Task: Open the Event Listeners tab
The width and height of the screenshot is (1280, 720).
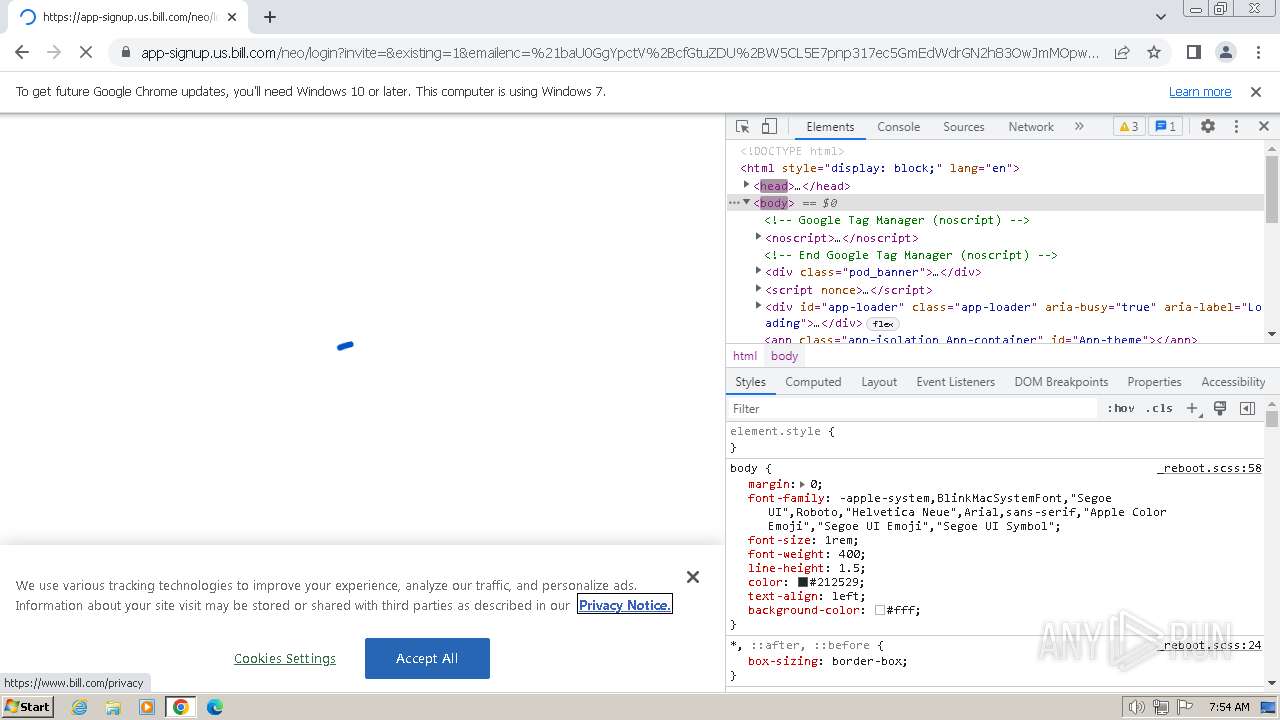Action: pyautogui.click(x=956, y=382)
